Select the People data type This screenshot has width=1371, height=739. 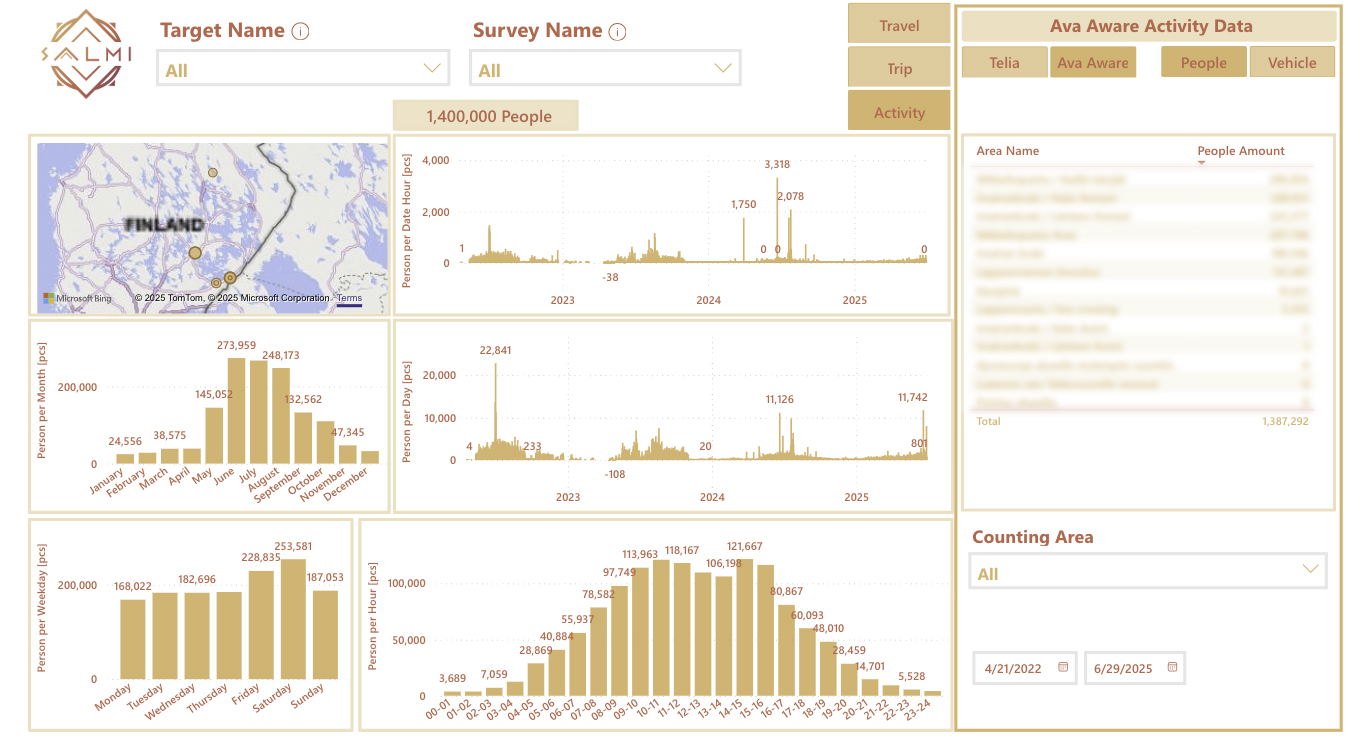coord(1203,62)
